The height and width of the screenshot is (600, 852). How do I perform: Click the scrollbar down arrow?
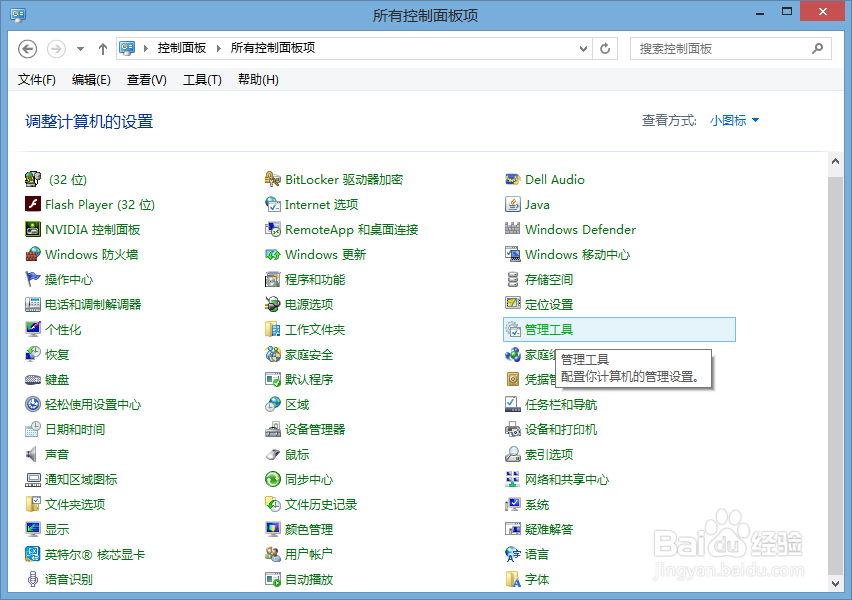pos(835,584)
